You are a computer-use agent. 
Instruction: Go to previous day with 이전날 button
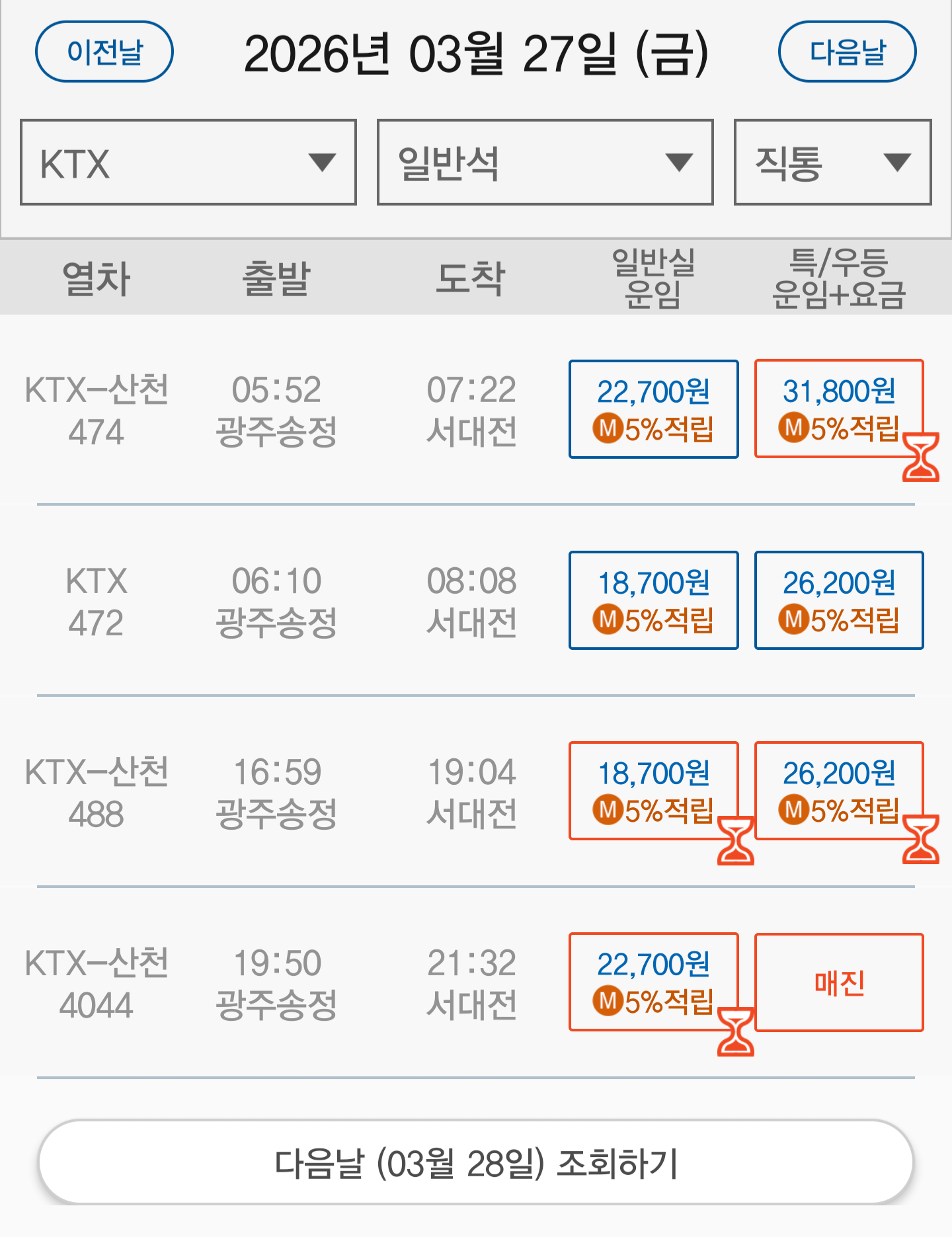click(104, 52)
